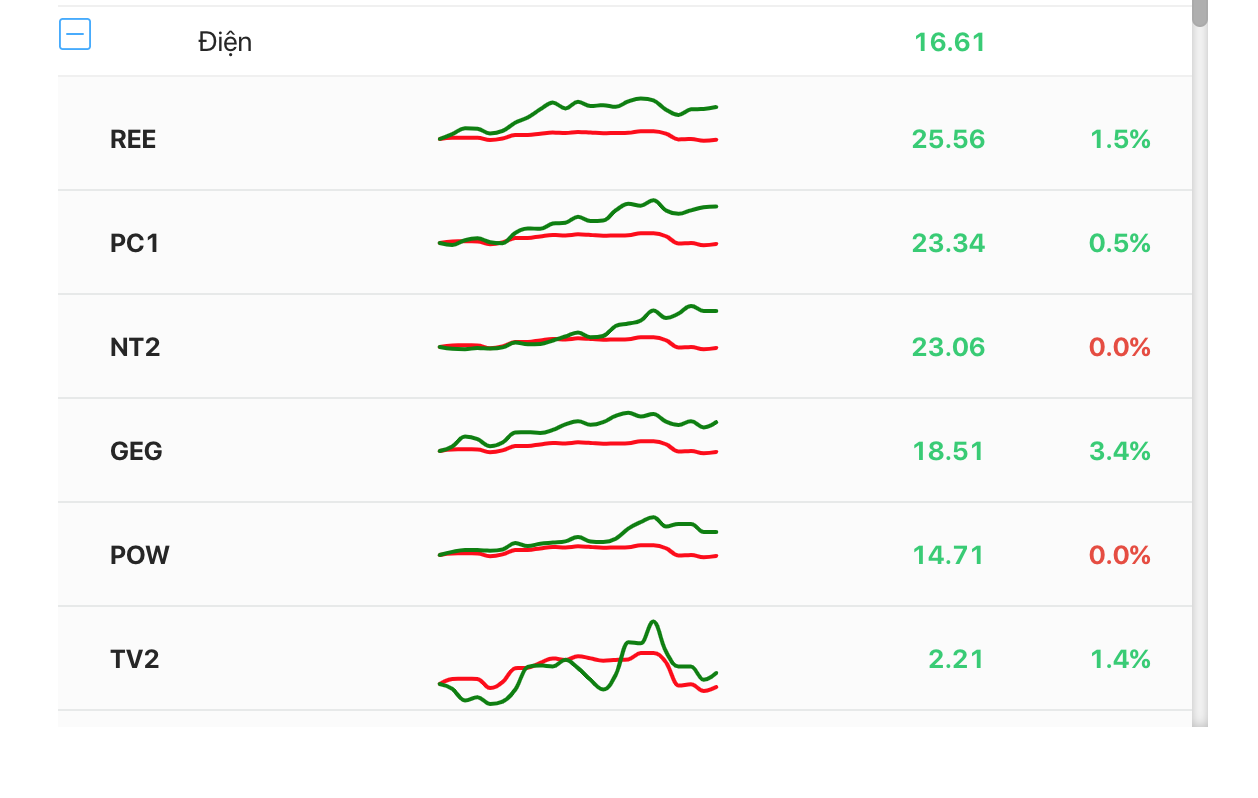Open the PC1 ticker symbol

135,243
